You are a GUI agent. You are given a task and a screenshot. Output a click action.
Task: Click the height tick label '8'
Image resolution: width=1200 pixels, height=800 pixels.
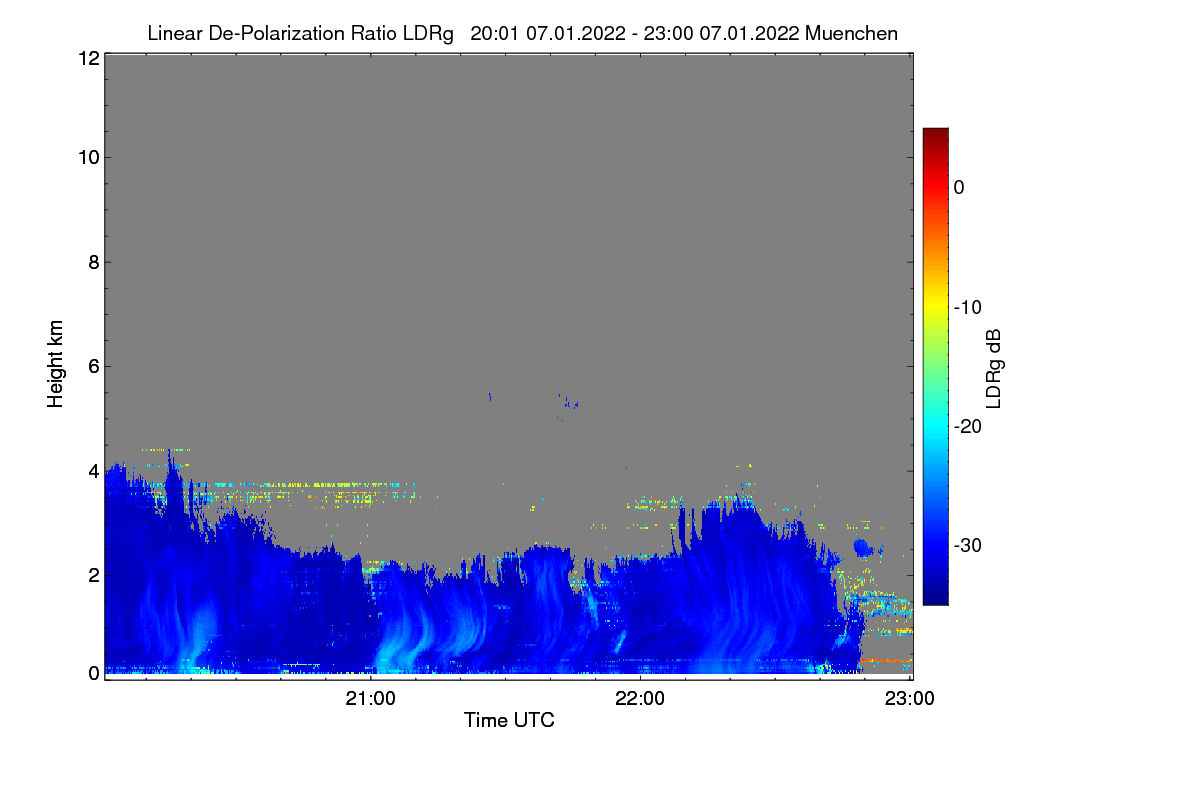coord(93,262)
